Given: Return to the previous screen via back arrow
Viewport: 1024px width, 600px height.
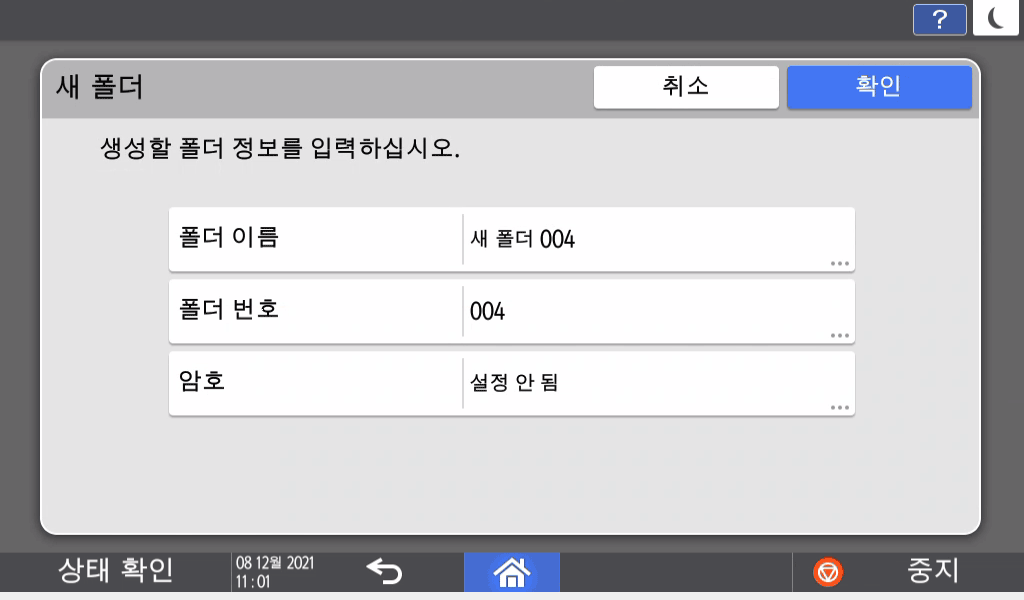Looking at the screenshot, I should [383, 572].
